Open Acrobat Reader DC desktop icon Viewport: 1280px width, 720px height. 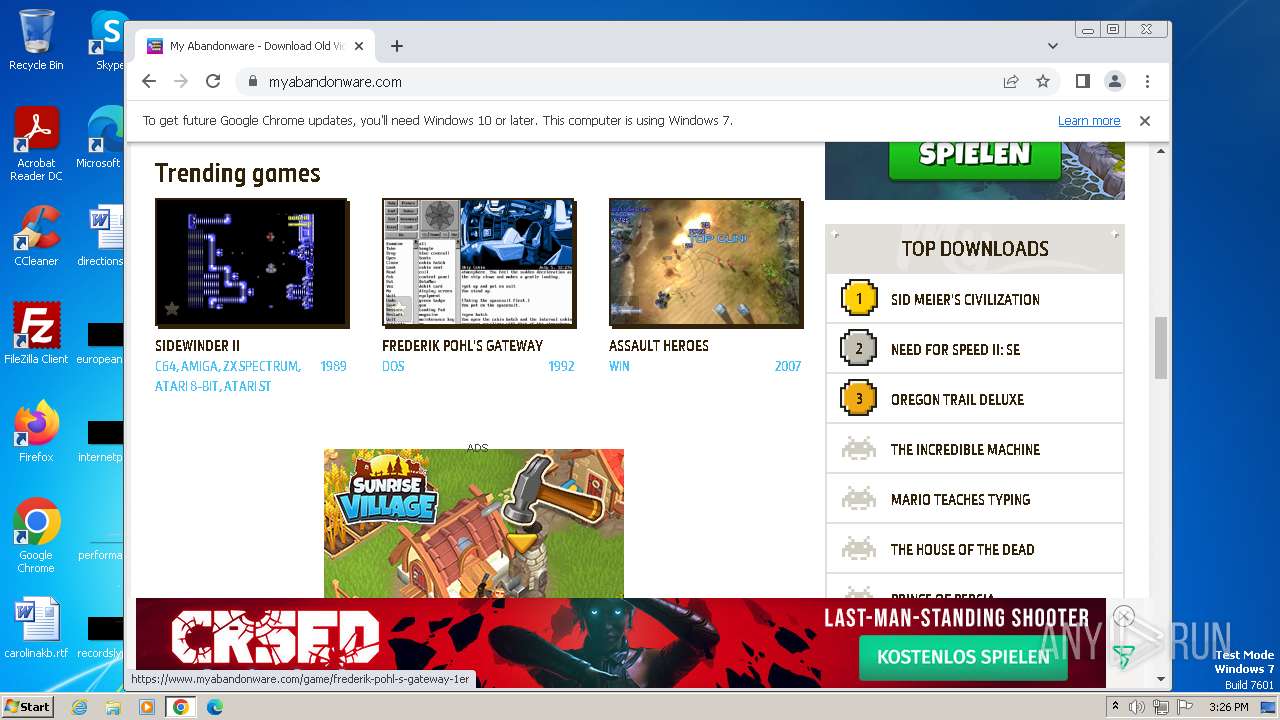tap(36, 144)
